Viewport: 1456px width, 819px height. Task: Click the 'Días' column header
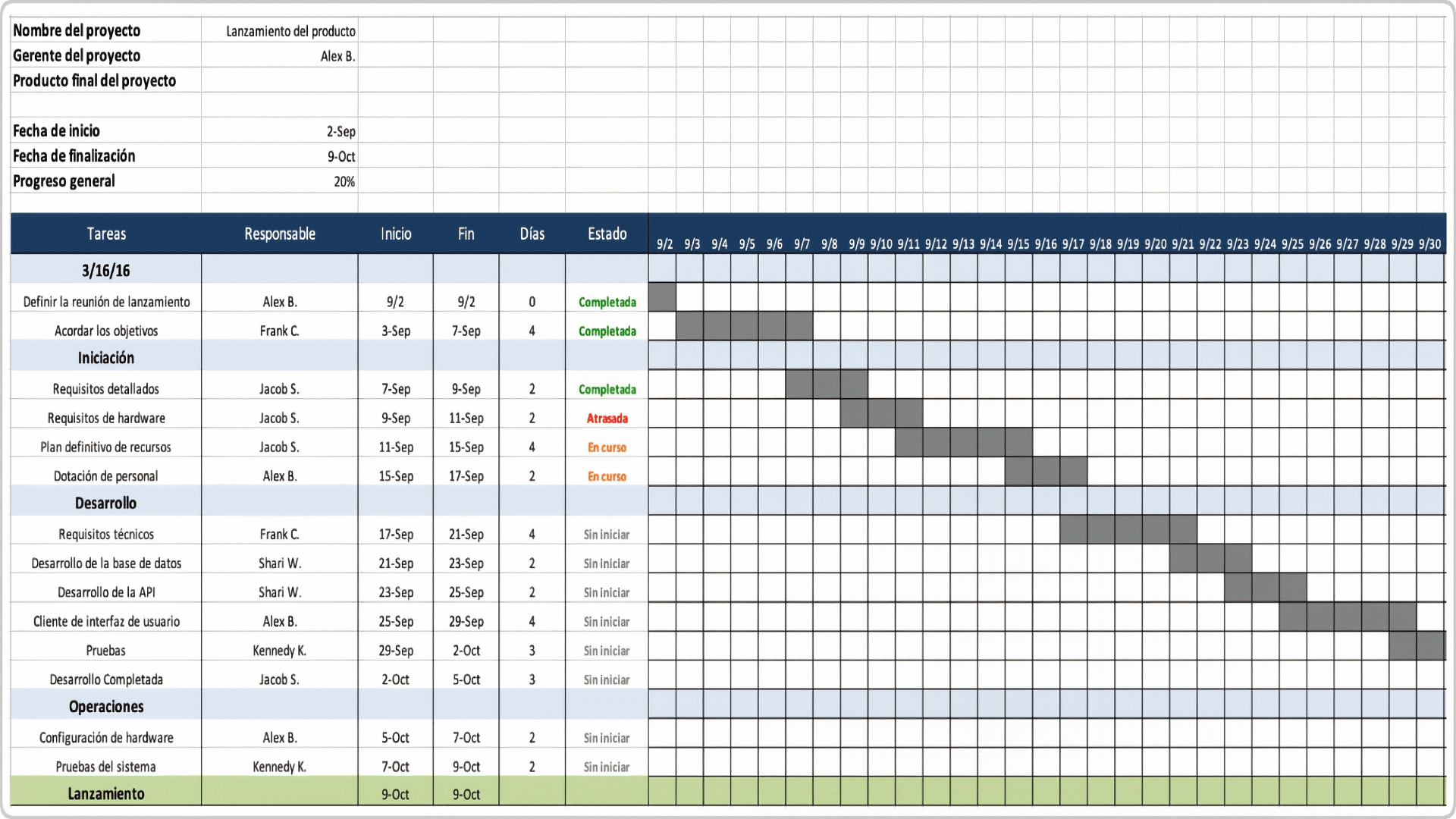(532, 234)
